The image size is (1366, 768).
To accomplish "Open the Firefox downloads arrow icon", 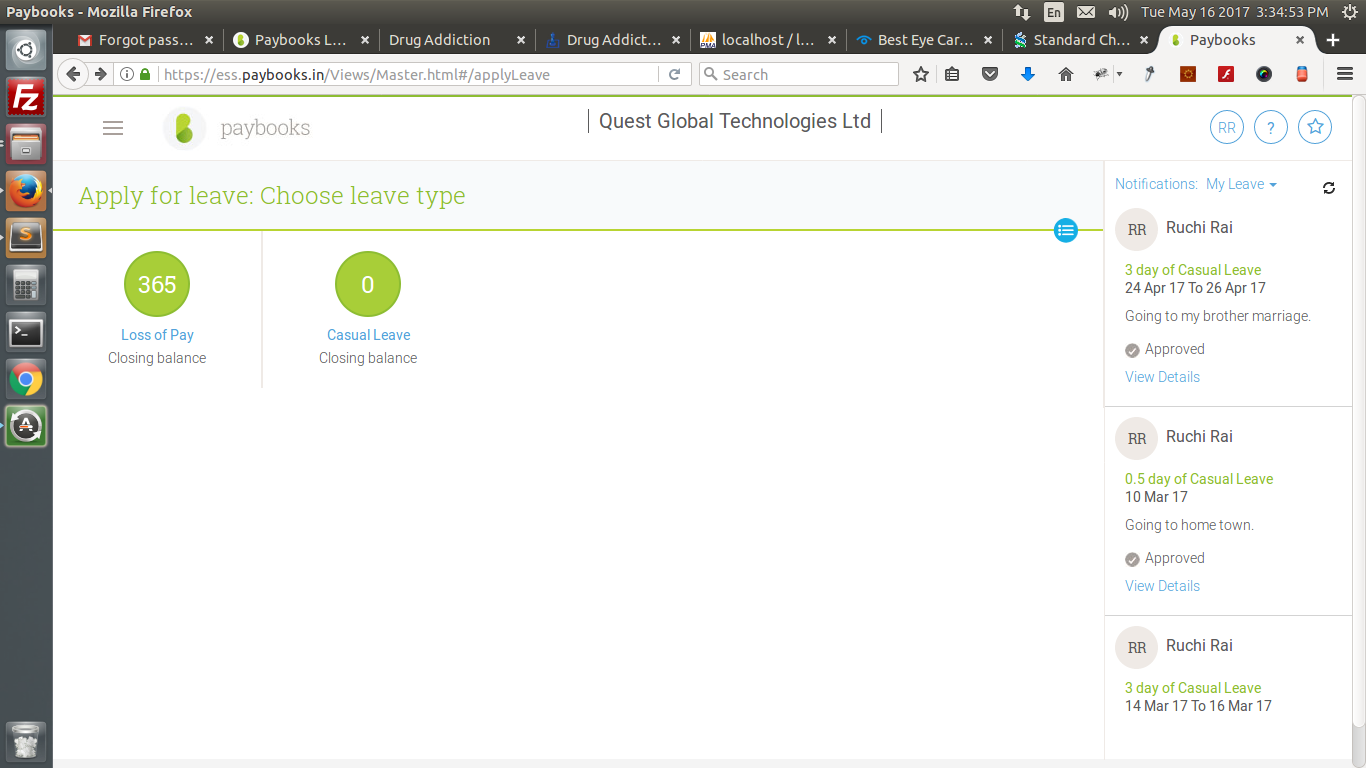I will [x=1027, y=75].
